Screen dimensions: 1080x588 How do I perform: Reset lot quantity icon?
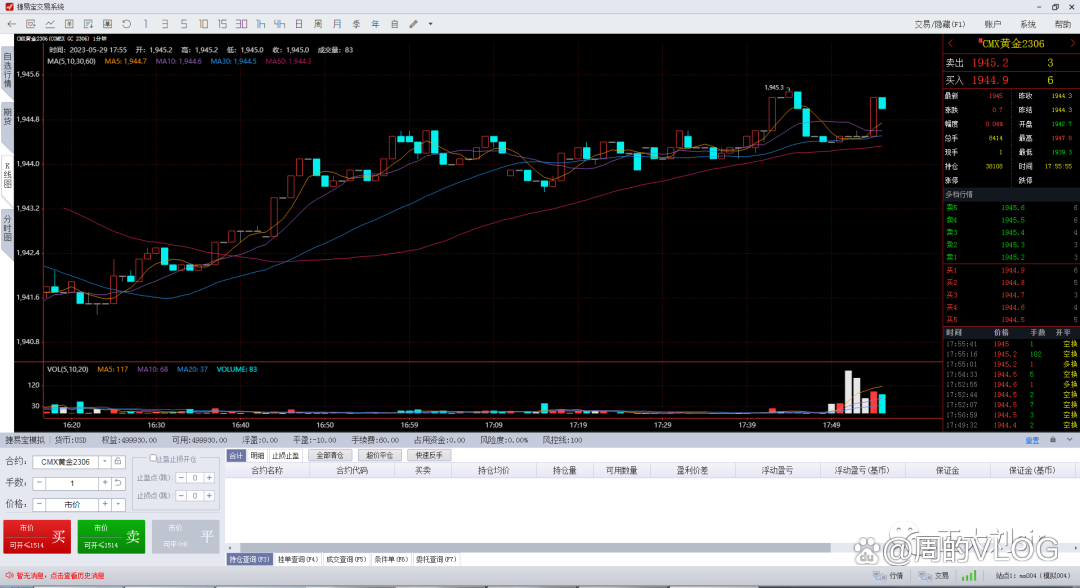click(118, 483)
